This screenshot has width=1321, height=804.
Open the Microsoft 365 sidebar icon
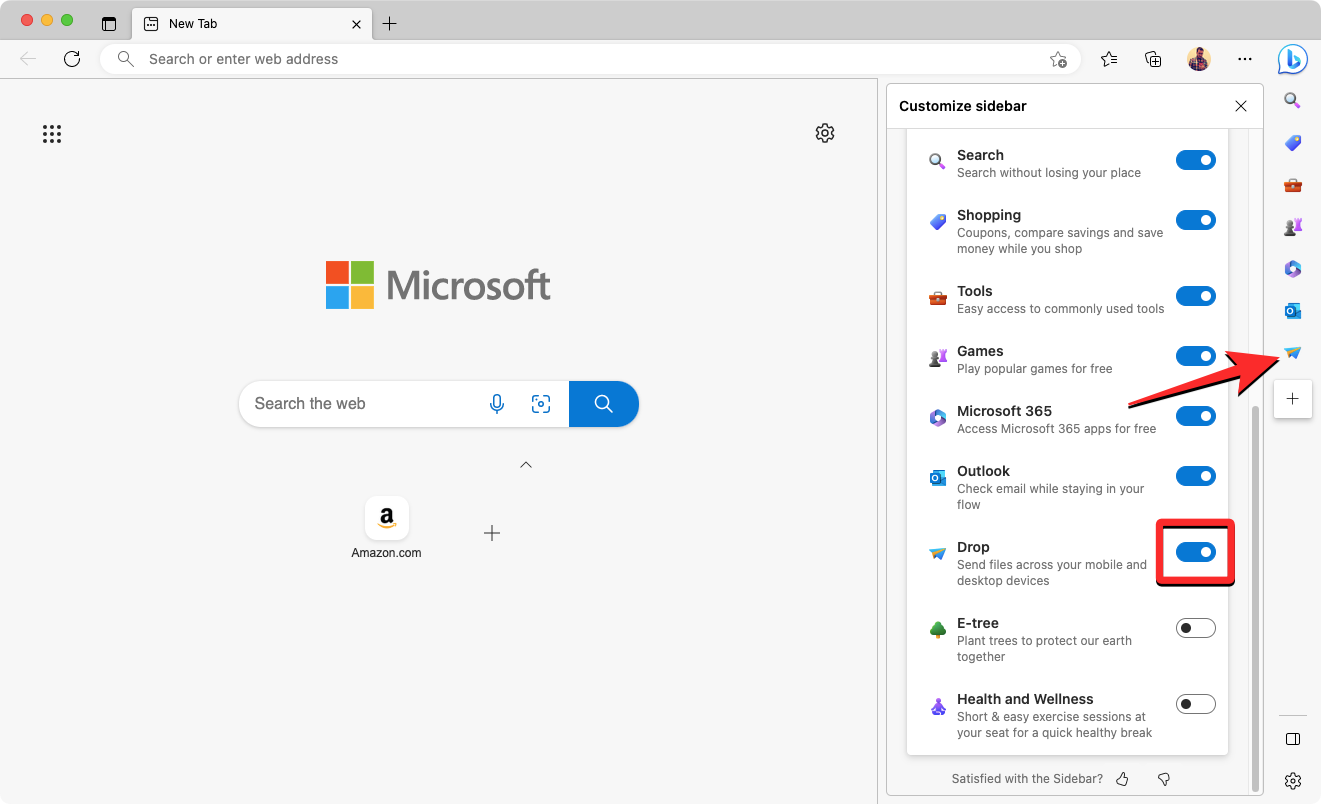point(1292,269)
